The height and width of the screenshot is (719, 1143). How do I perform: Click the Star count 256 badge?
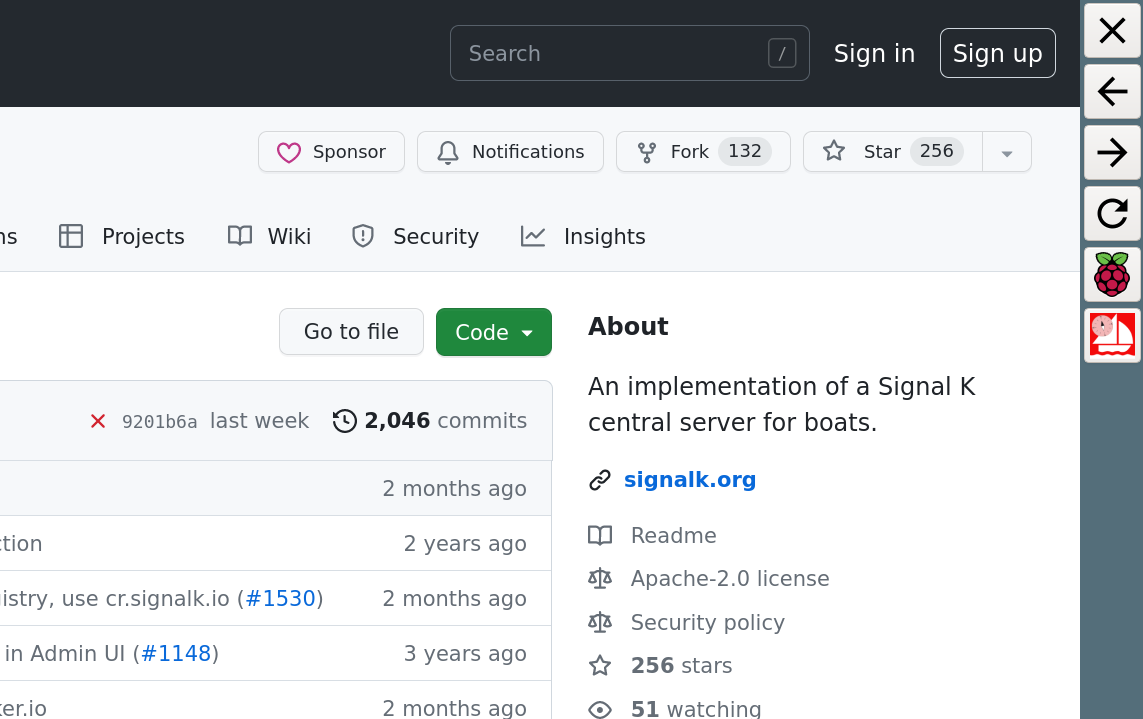(x=936, y=152)
